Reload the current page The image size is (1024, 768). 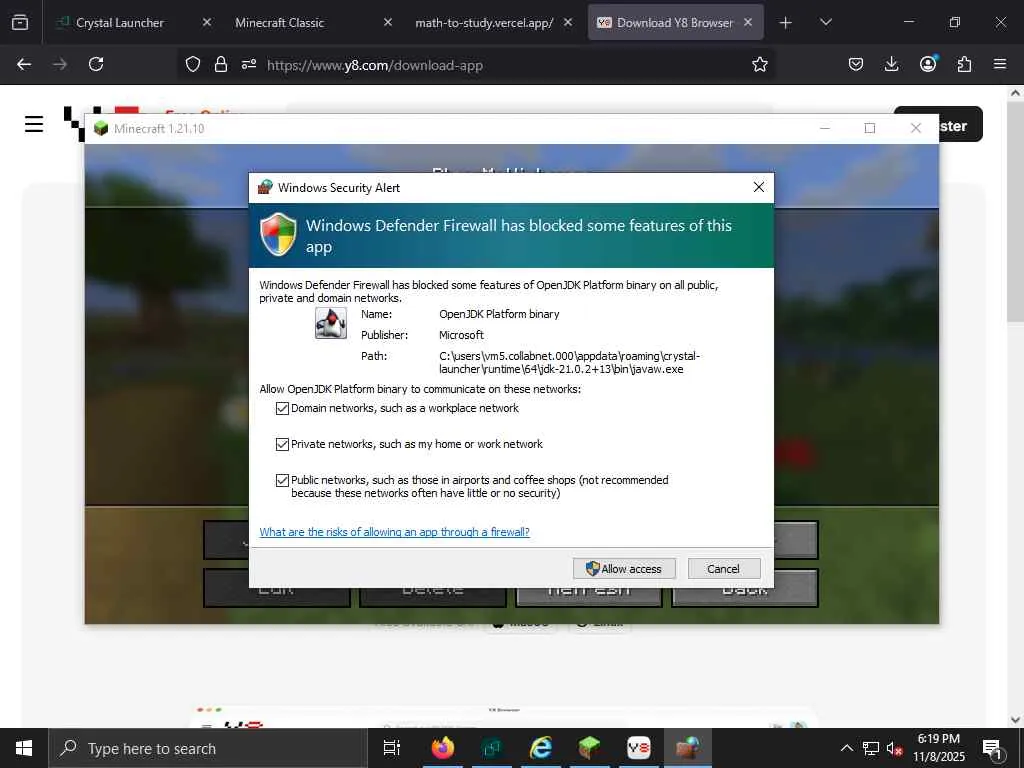(x=96, y=64)
